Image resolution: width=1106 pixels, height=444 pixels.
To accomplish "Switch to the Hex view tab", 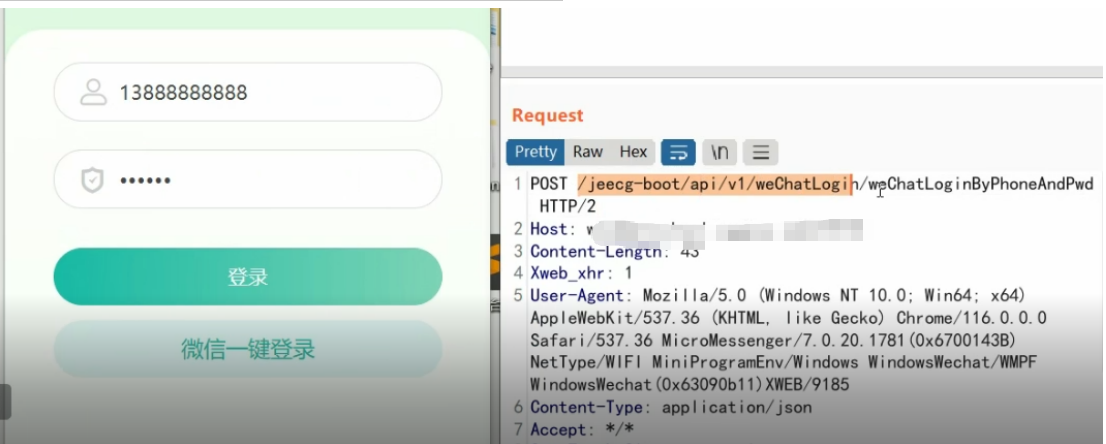I will coord(633,152).
